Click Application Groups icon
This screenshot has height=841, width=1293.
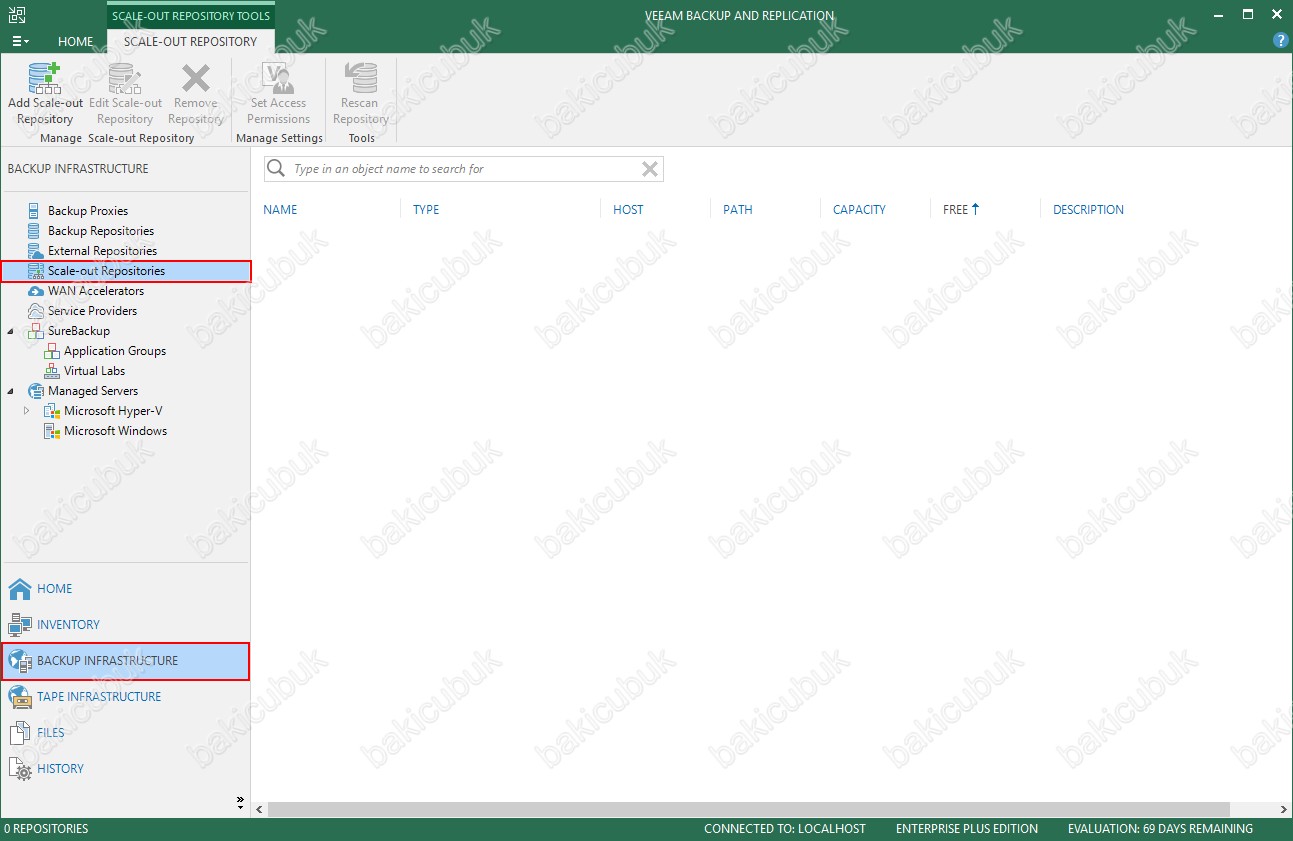coord(52,351)
